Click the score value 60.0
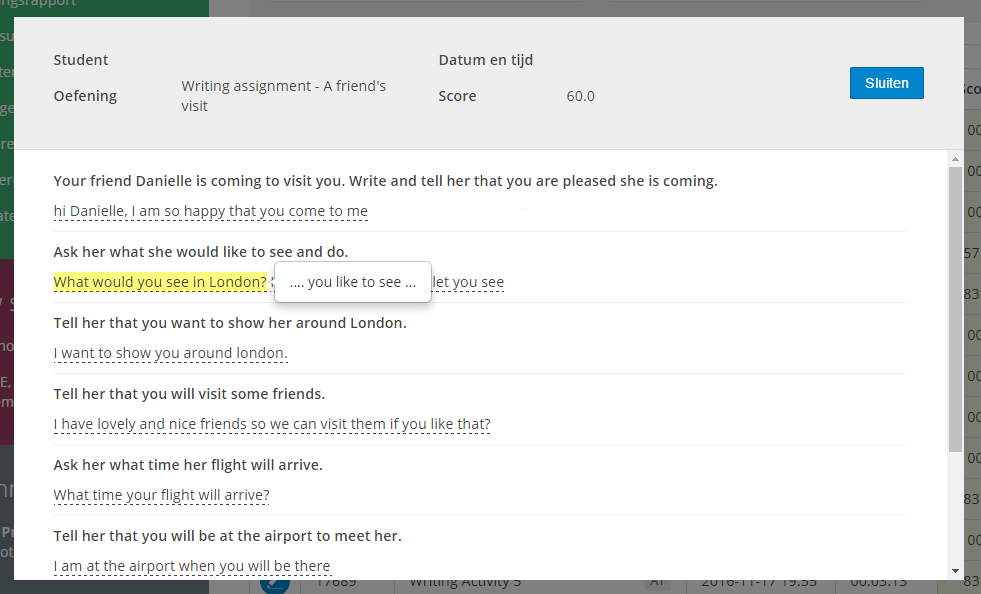981x594 pixels. point(580,96)
